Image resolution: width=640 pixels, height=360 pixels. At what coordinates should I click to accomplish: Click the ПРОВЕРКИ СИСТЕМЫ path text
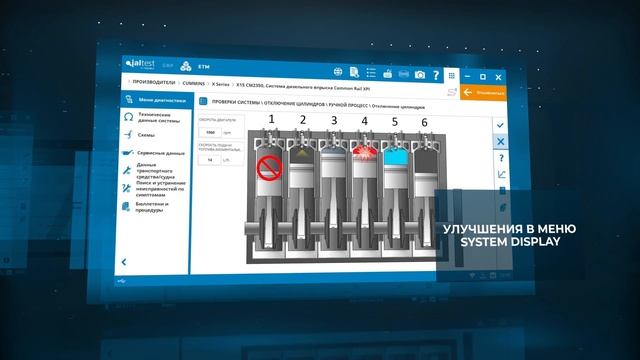(x=236, y=102)
